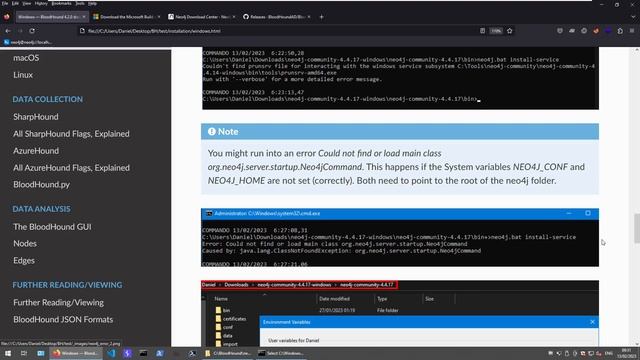Open the Nodes sidebar link

pyautogui.click(x=25, y=243)
